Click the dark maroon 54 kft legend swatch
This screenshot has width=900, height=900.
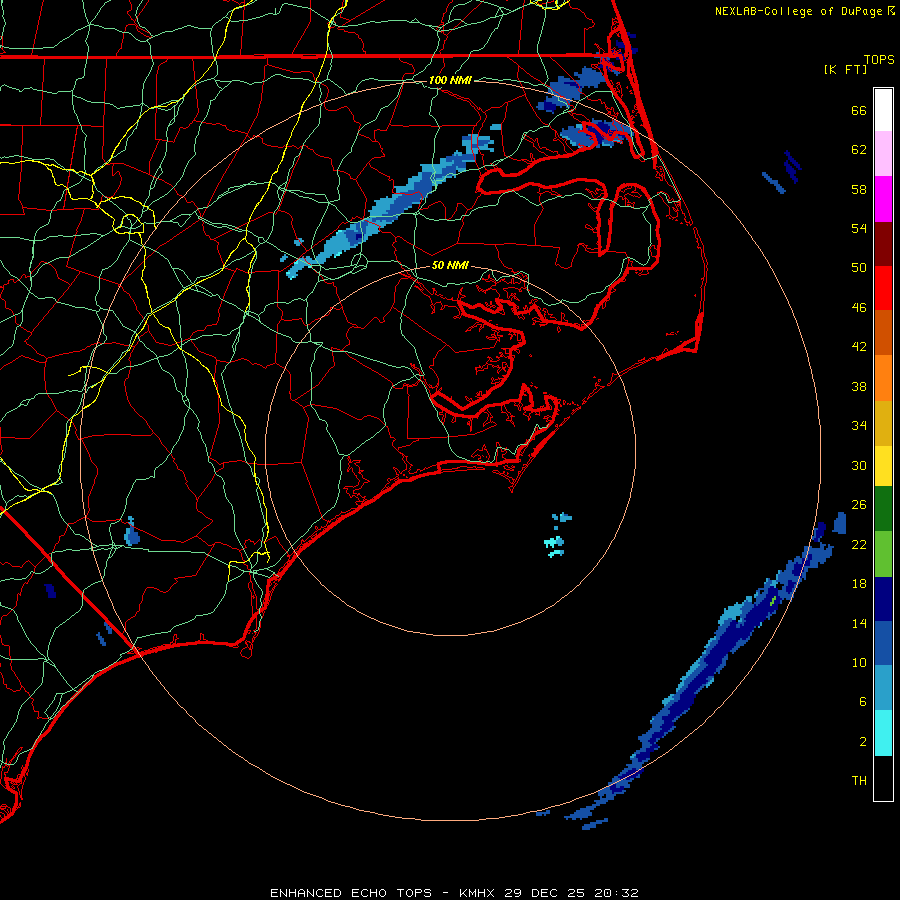point(883,243)
